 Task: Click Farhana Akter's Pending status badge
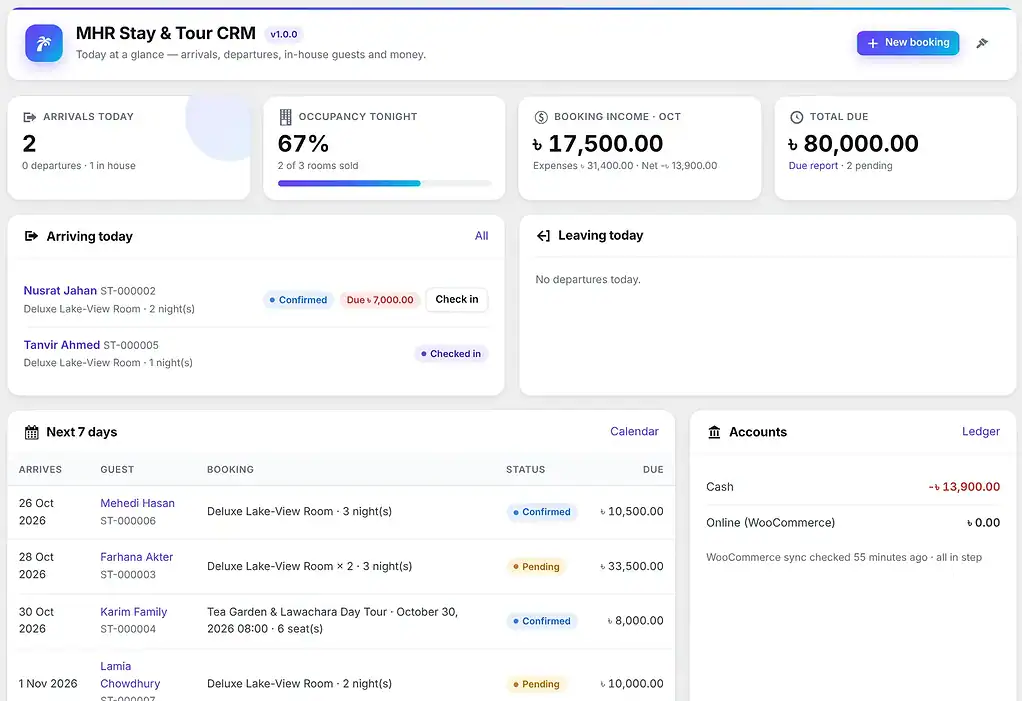pos(536,567)
